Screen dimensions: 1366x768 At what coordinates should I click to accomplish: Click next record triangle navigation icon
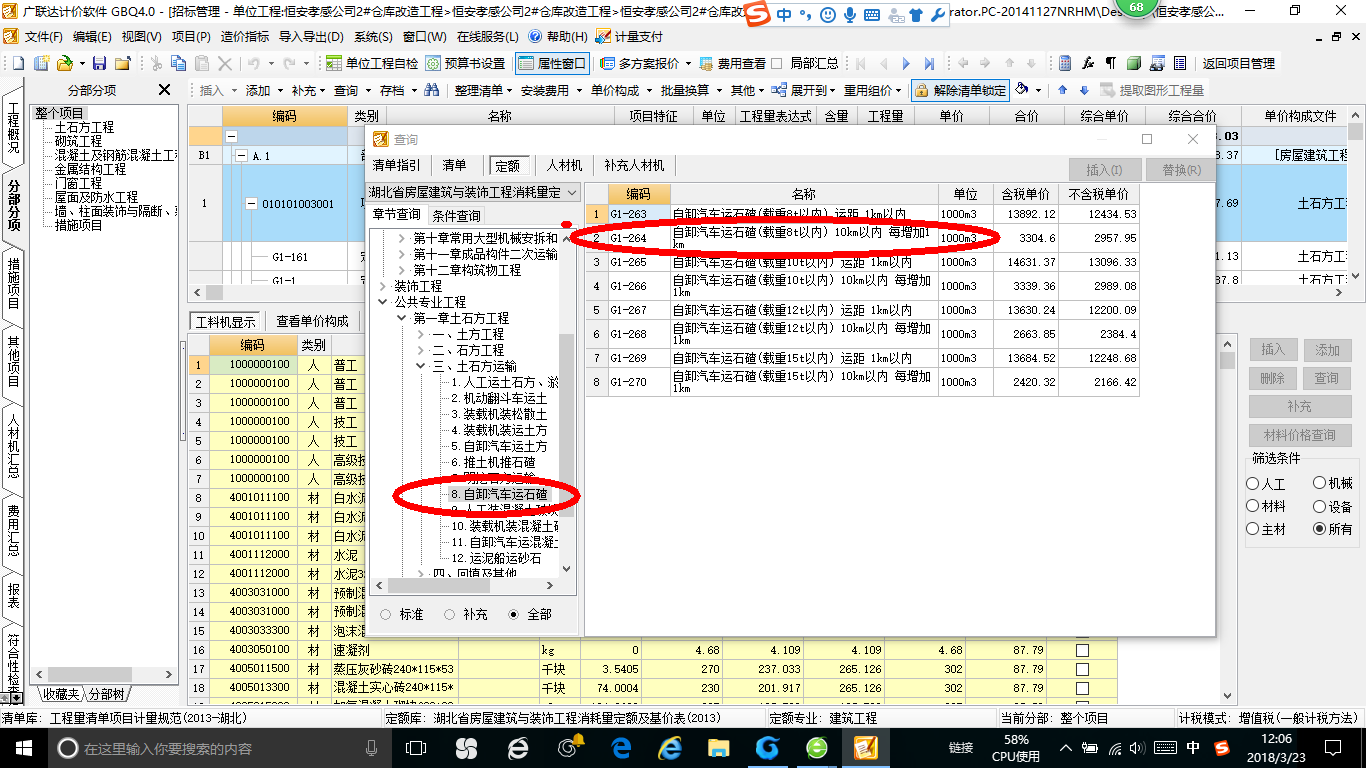point(907,63)
